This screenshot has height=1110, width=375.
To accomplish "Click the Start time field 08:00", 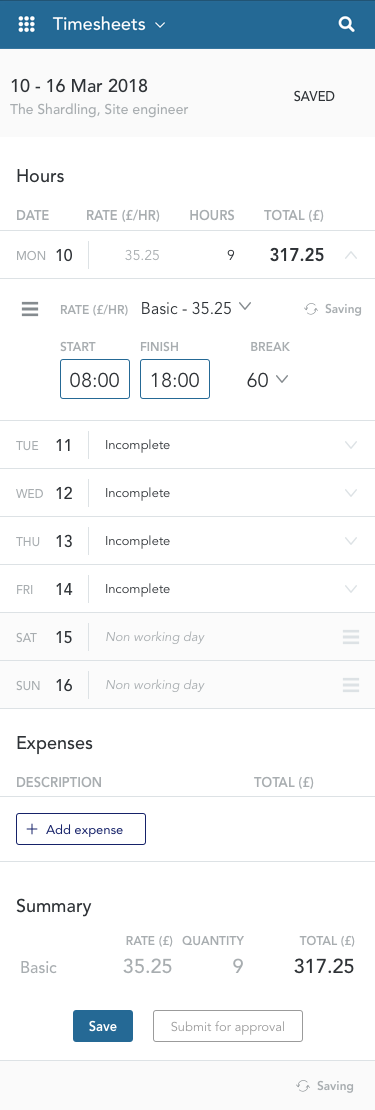I will pyautogui.click(x=95, y=379).
